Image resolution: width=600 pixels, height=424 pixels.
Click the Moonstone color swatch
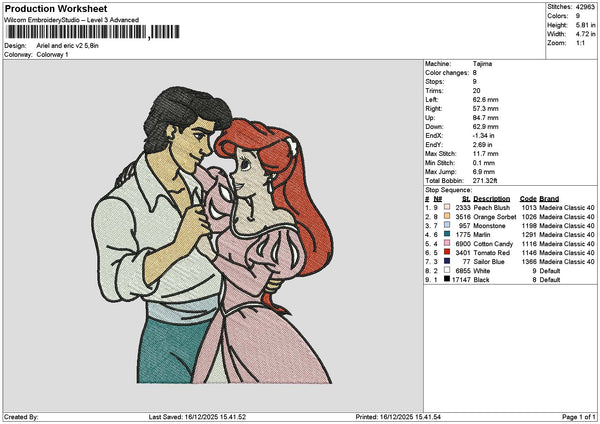click(447, 225)
